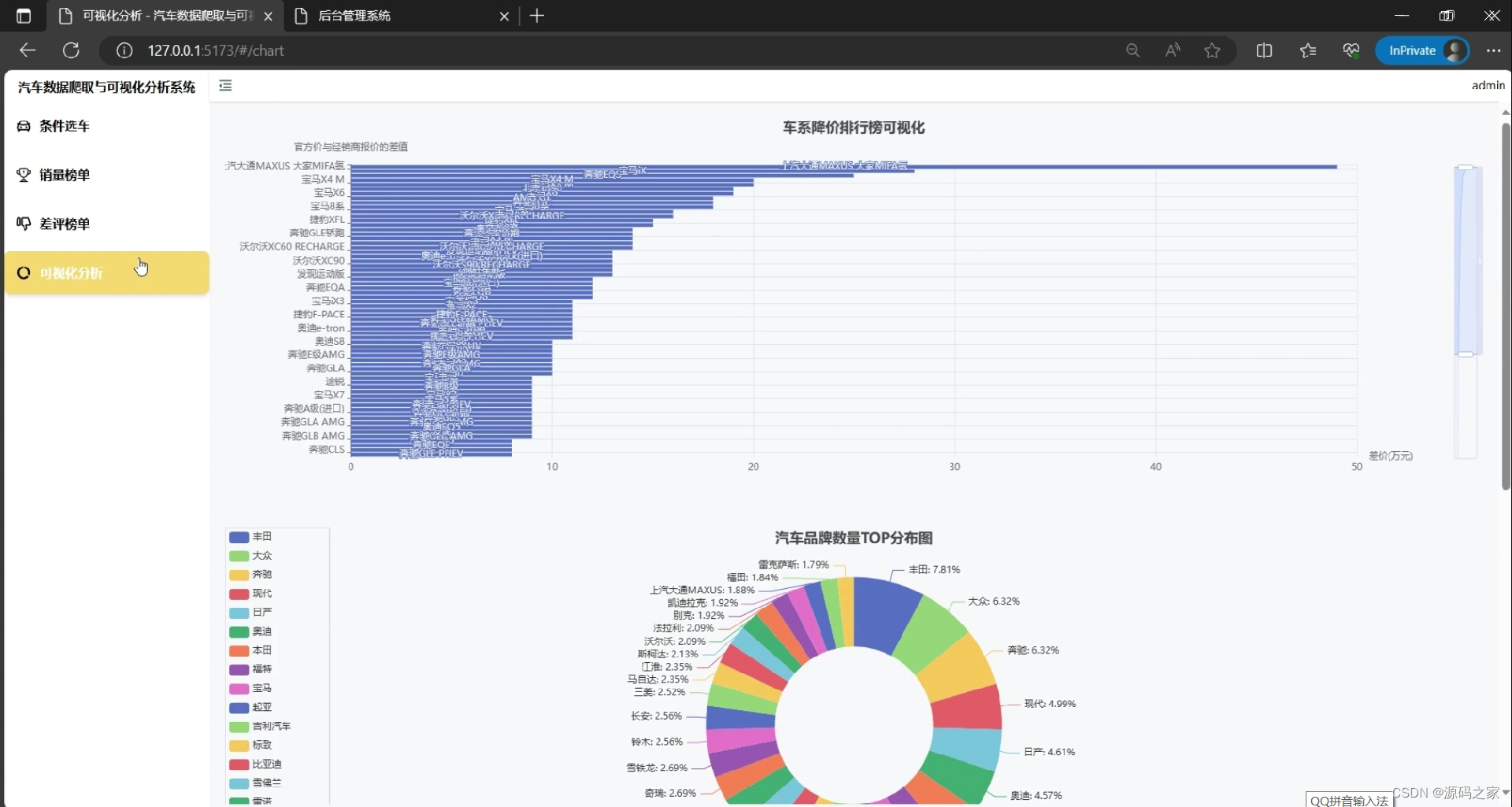Open 条件选车 menu item
Viewport: 1512px width, 807px height.
tap(107, 126)
